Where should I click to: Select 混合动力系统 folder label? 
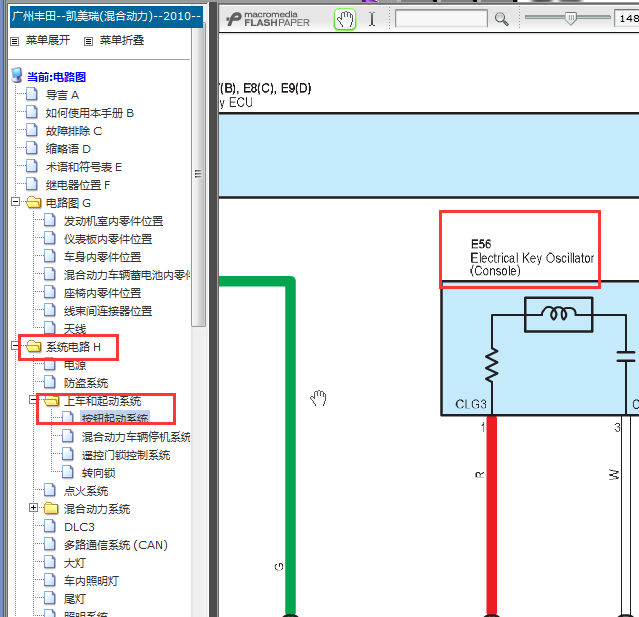point(97,509)
